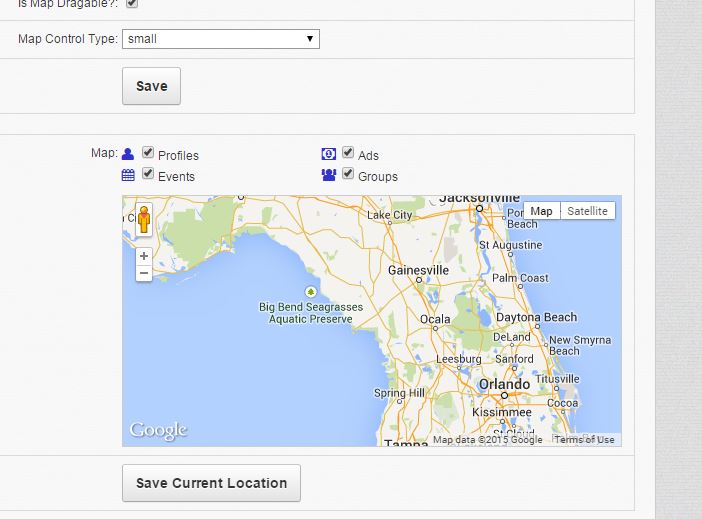Click the Ads money icon
Image resolution: width=702 pixels, height=519 pixels.
click(x=328, y=154)
